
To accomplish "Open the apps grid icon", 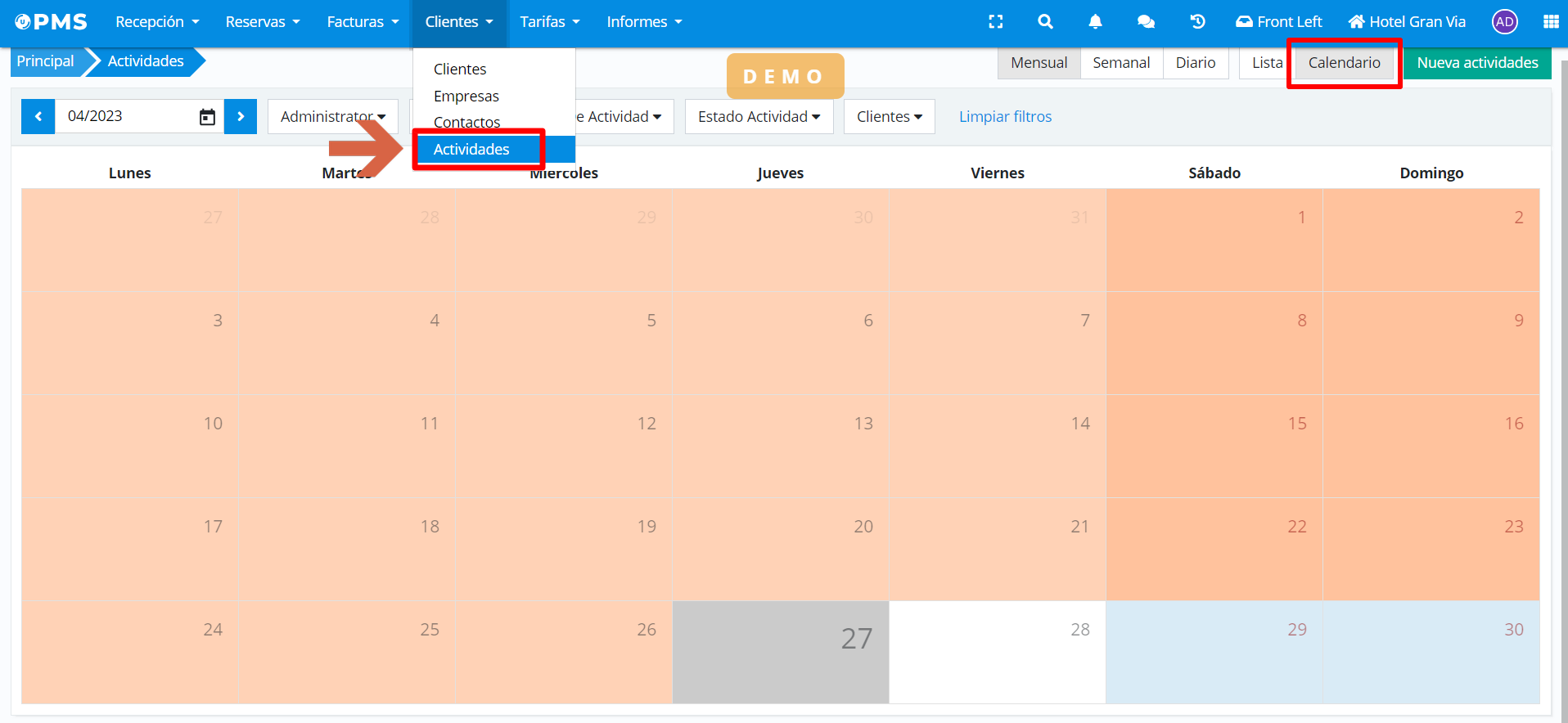I will 1550,22.
